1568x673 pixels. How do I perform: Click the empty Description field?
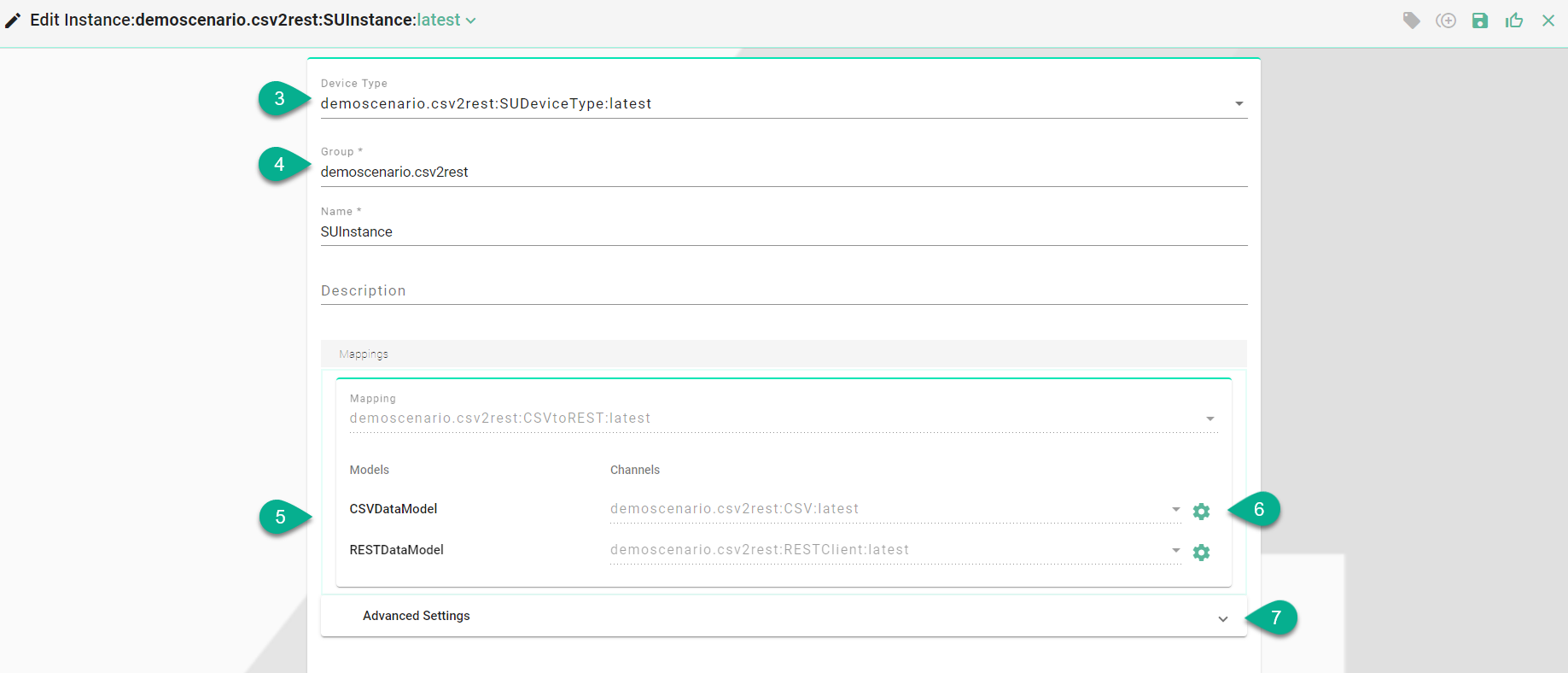point(783,291)
